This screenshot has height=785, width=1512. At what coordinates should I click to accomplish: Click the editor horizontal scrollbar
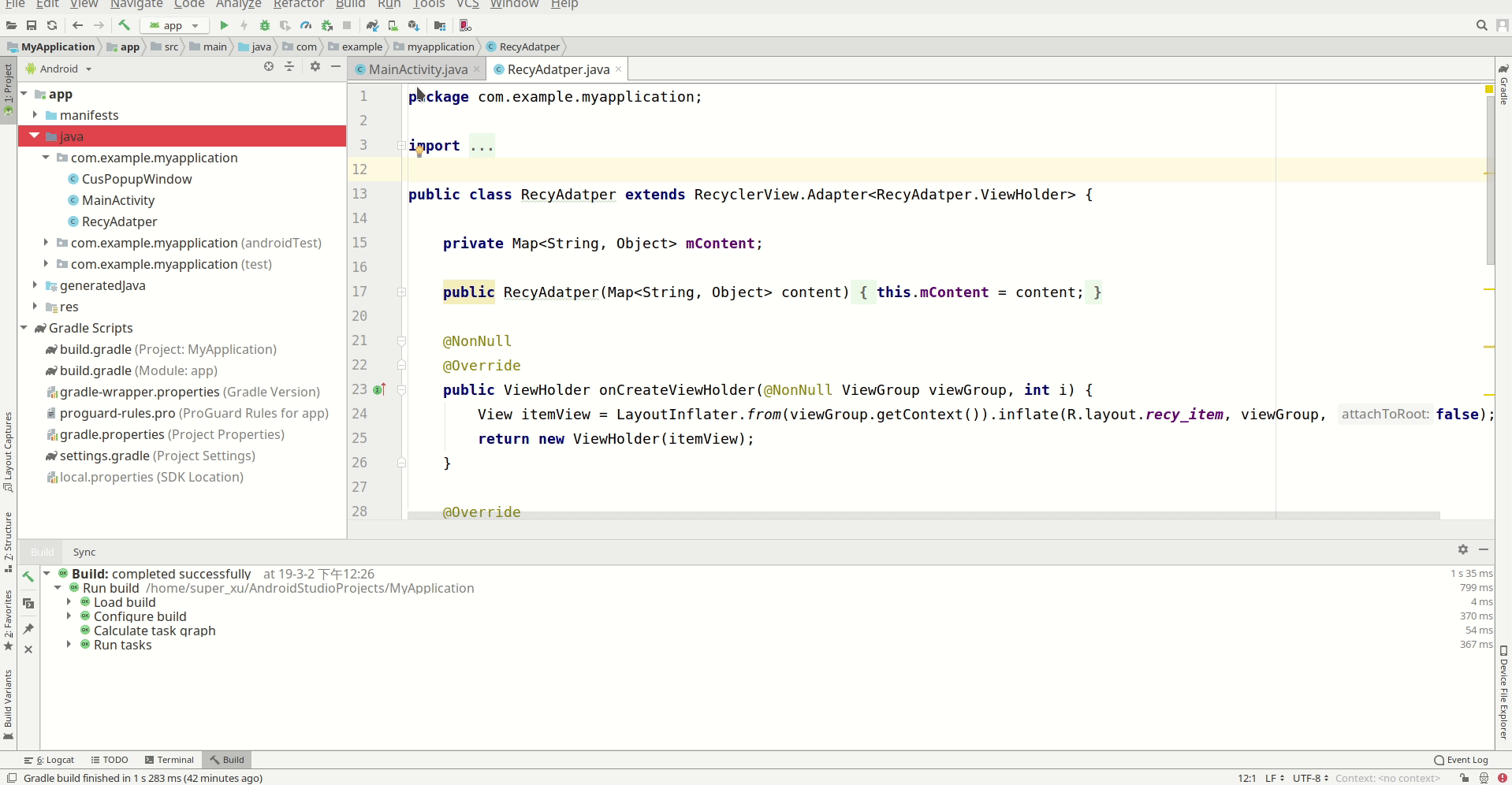[923, 515]
